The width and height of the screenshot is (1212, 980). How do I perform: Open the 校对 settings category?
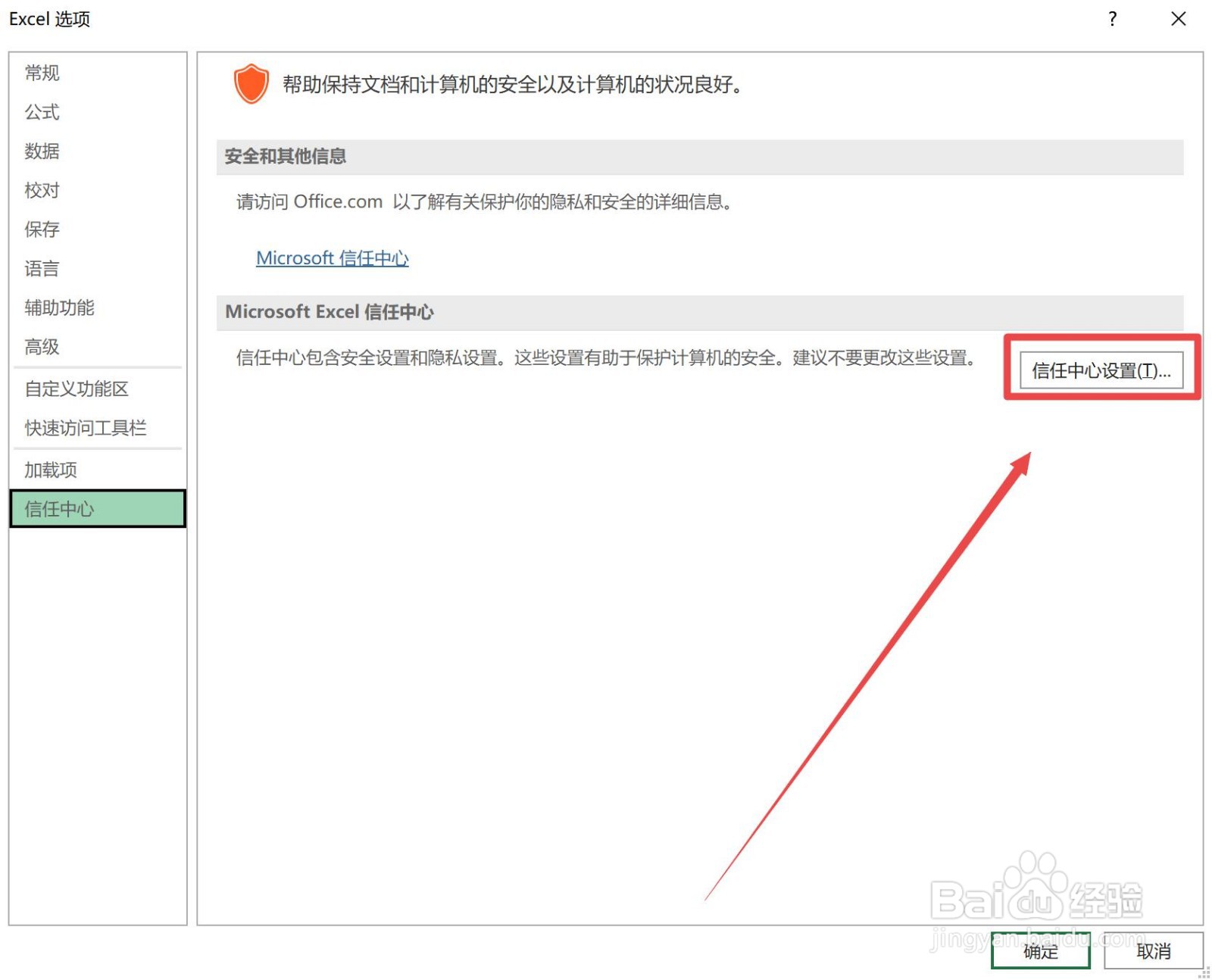pyautogui.click(x=97, y=190)
